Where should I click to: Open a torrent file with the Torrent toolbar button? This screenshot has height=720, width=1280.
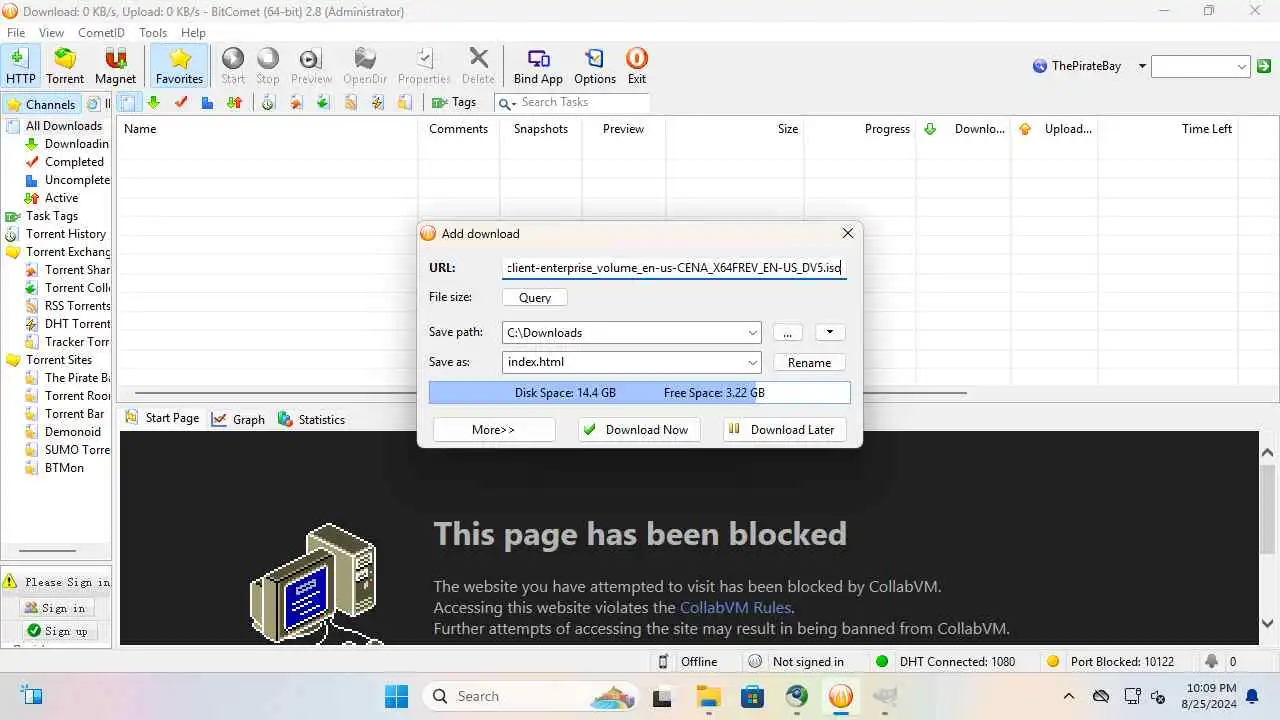65,66
